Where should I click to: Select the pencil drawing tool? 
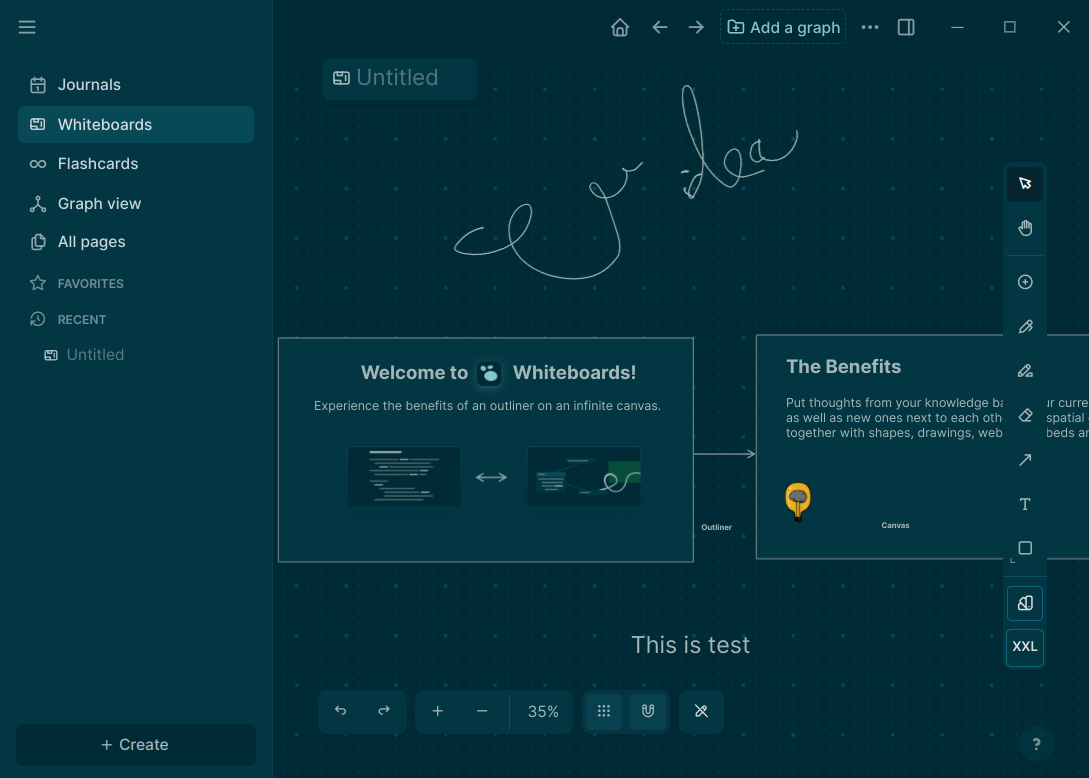click(x=1025, y=326)
